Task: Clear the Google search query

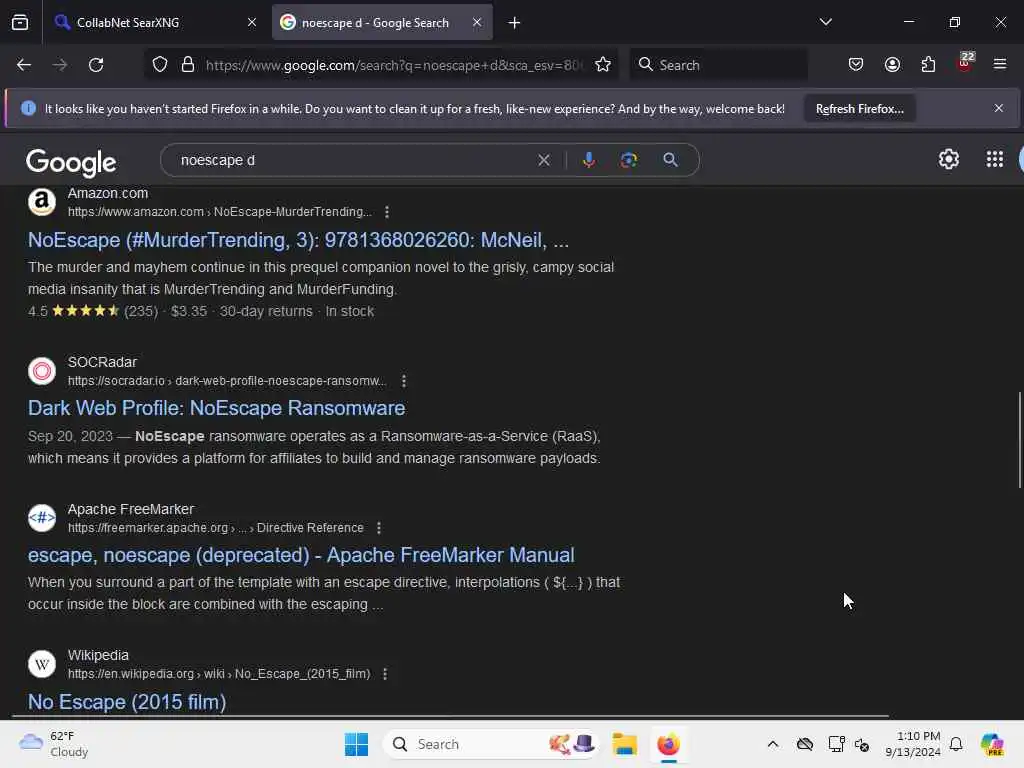Action: 543,160
